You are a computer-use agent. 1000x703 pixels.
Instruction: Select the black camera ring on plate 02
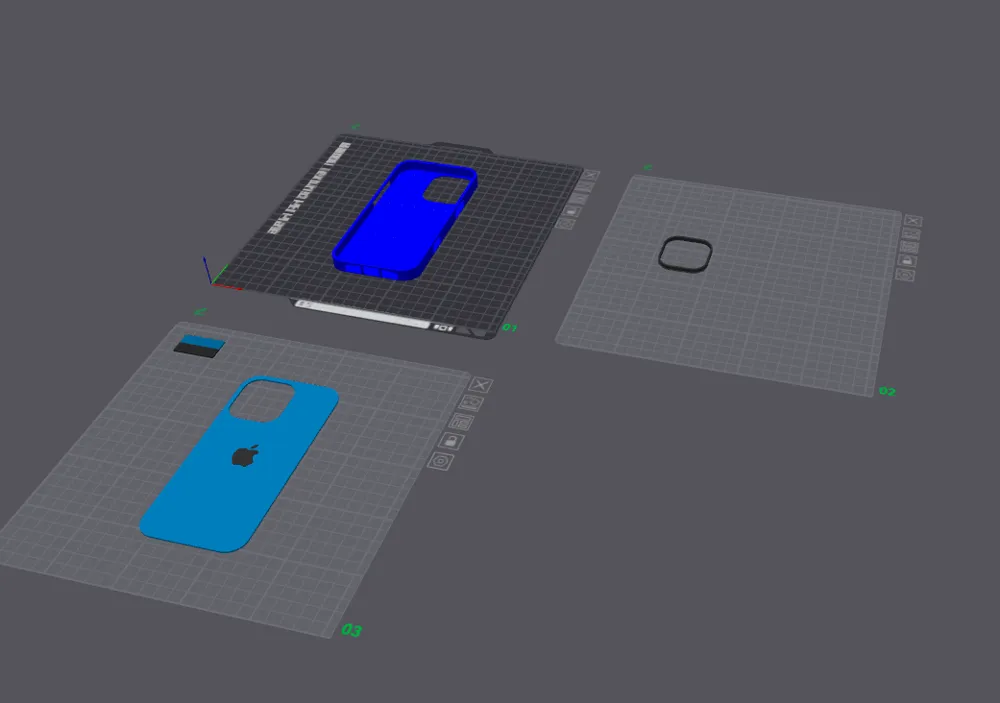coord(685,254)
